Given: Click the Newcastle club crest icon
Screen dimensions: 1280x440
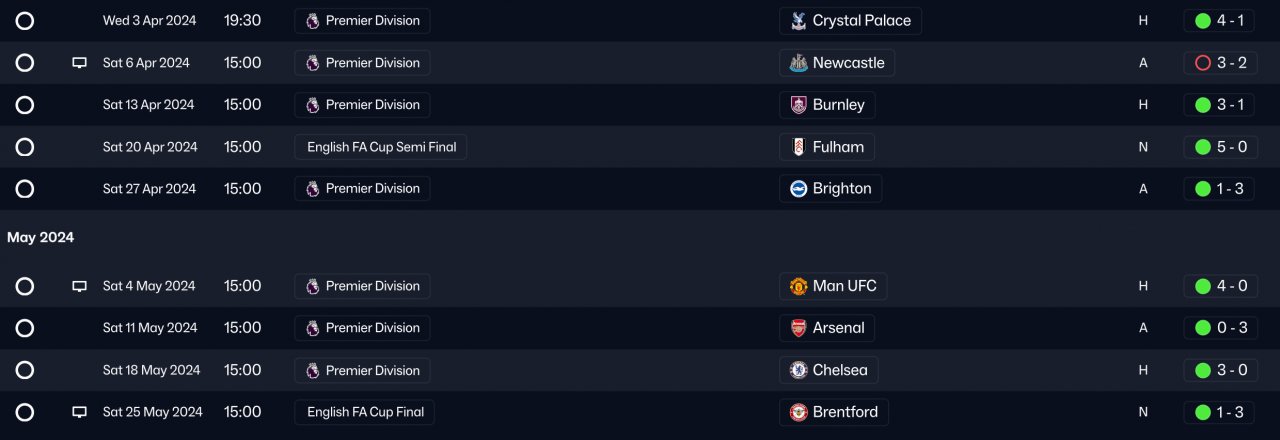Looking at the screenshot, I should [x=798, y=63].
